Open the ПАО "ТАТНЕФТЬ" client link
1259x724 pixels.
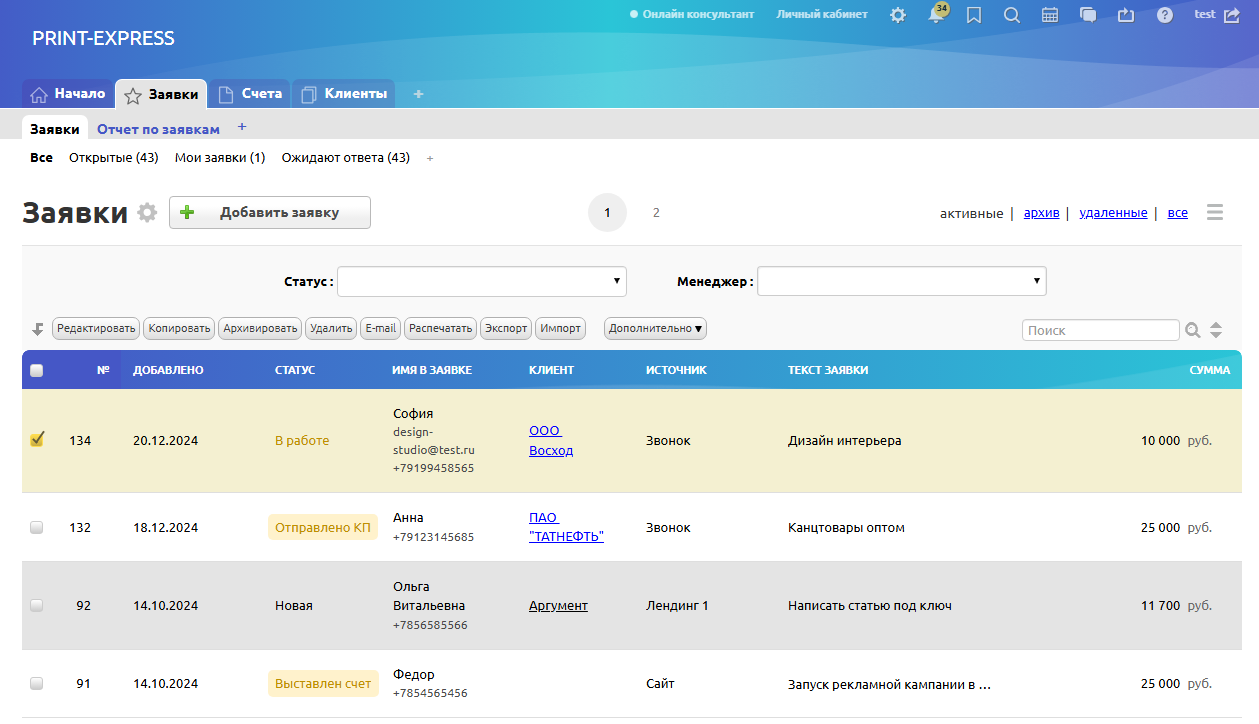(x=565, y=527)
